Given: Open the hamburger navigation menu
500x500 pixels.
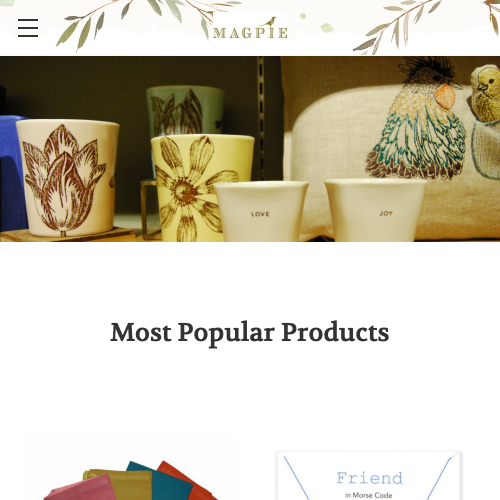Looking at the screenshot, I should (28, 28).
